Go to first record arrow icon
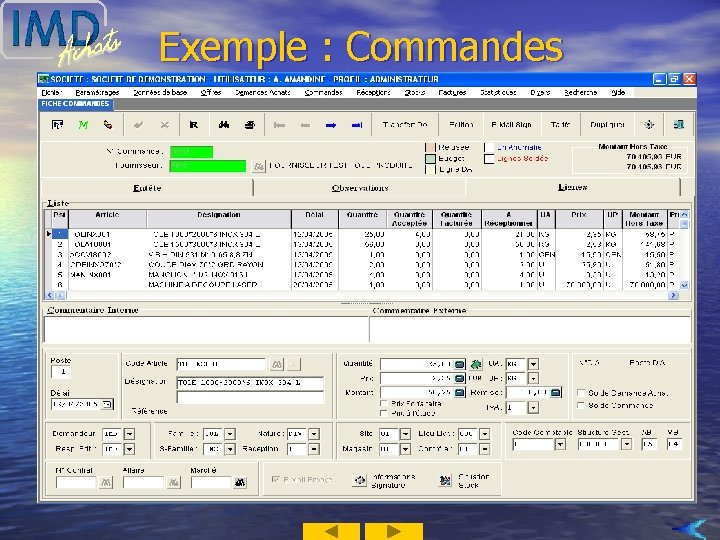Screen dimensions: 720x540 (x=279, y=125)
